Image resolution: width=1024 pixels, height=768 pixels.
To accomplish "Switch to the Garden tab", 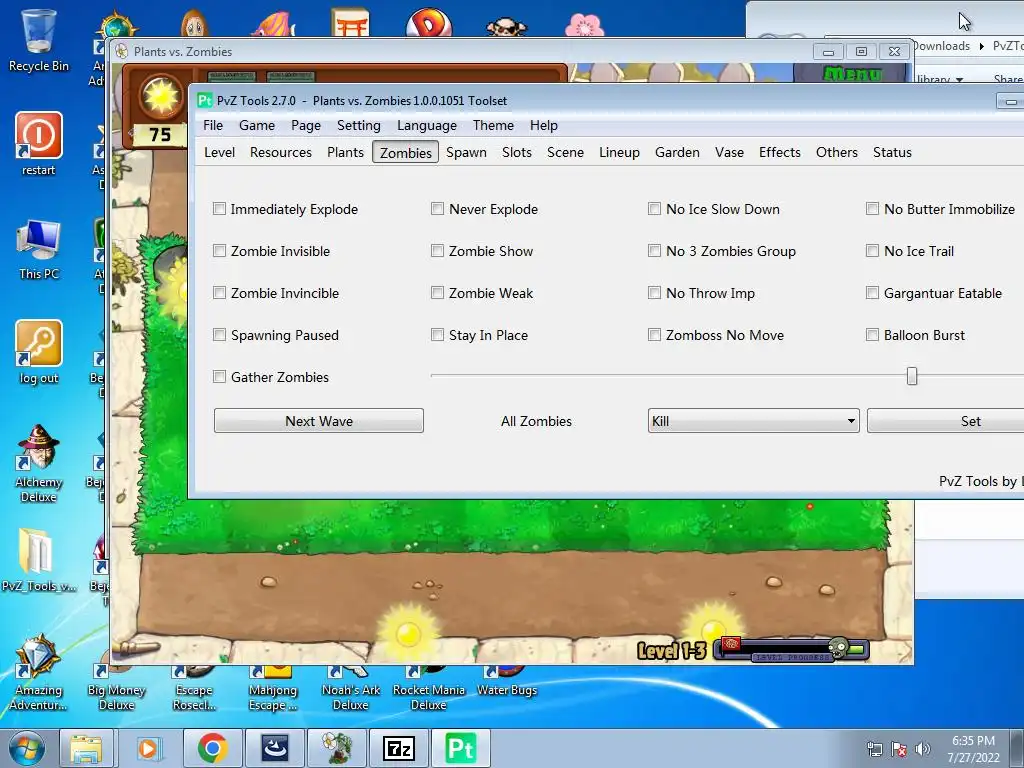I will pos(677,152).
